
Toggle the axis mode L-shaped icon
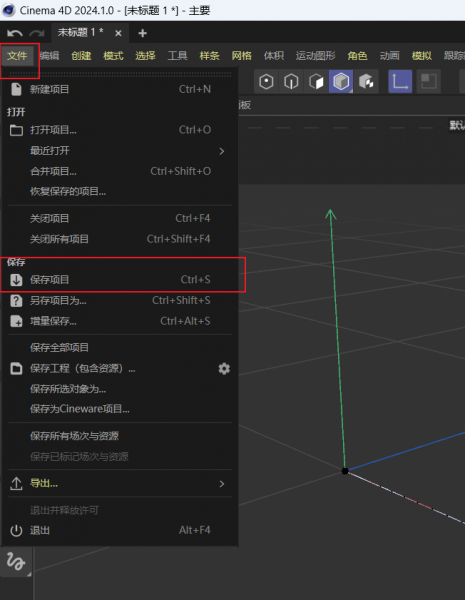pos(400,82)
